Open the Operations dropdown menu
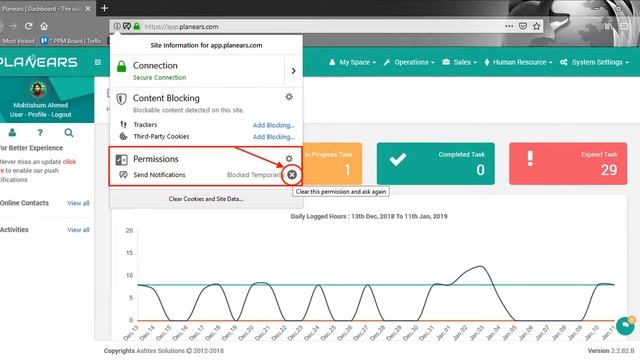This screenshot has height=360, width=640. (409, 62)
